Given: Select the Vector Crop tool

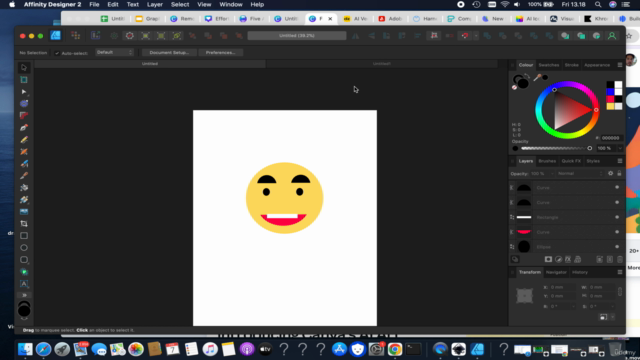Looking at the screenshot, I should (x=24, y=224).
